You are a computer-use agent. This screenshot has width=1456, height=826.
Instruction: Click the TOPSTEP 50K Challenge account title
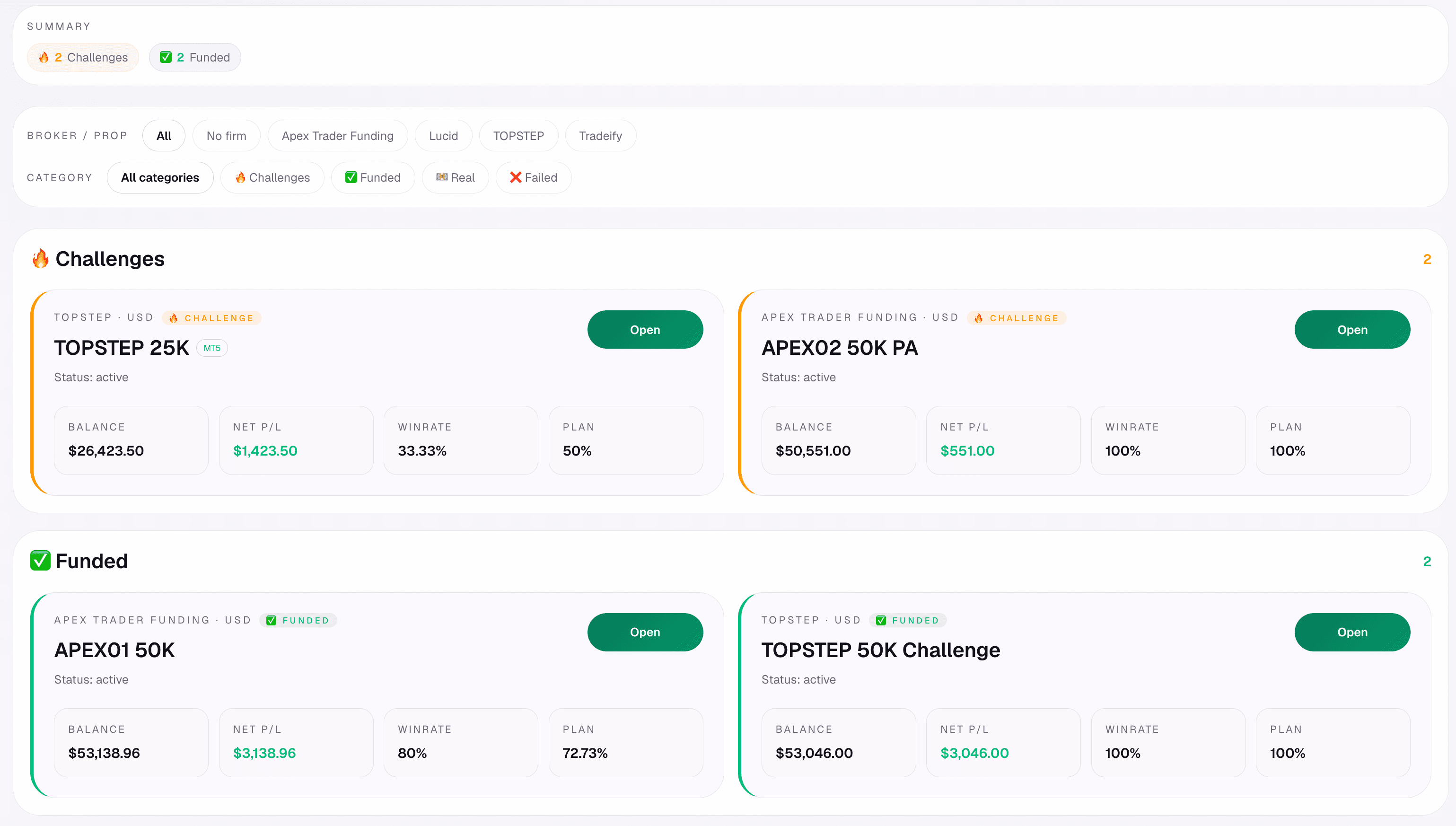(881, 650)
